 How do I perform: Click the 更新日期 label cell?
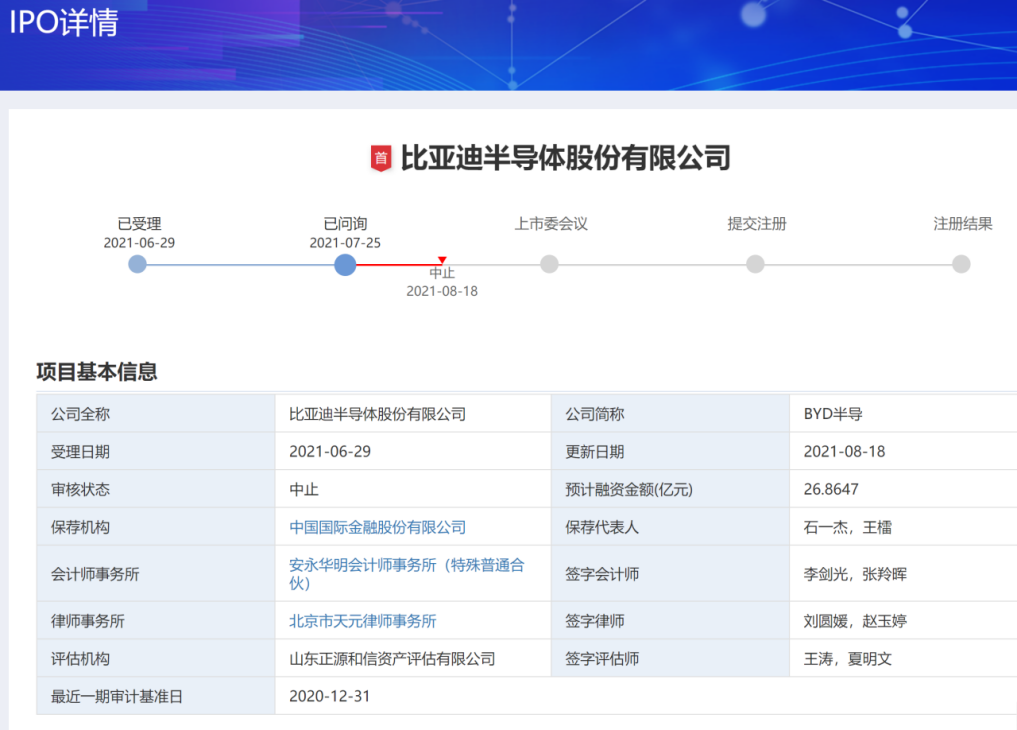click(670, 451)
